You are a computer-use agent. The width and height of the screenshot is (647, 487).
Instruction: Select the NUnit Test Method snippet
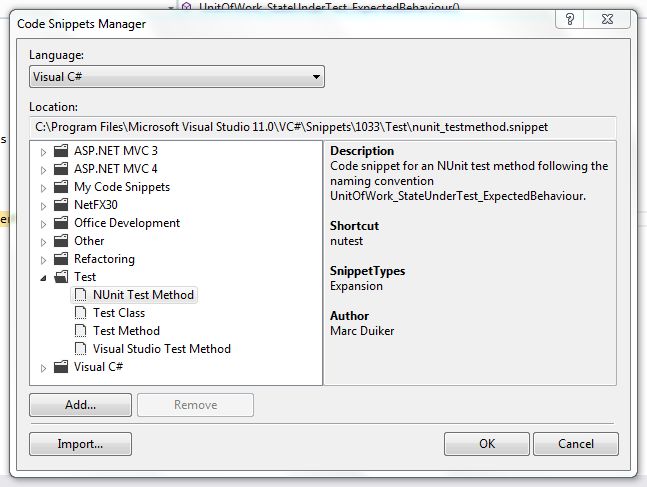(143, 295)
